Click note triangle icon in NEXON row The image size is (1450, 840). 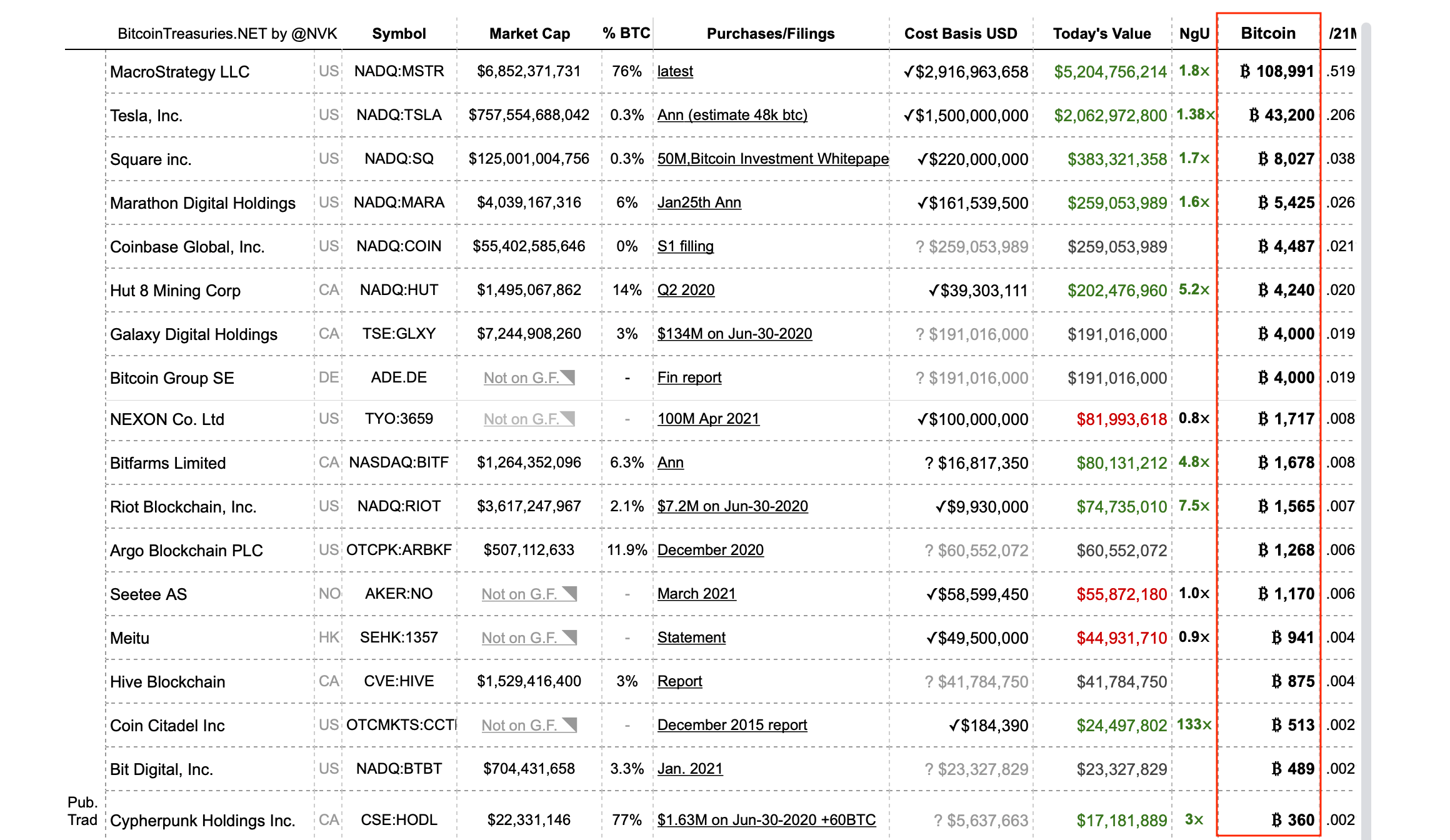pyautogui.click(x=567, y=418)
